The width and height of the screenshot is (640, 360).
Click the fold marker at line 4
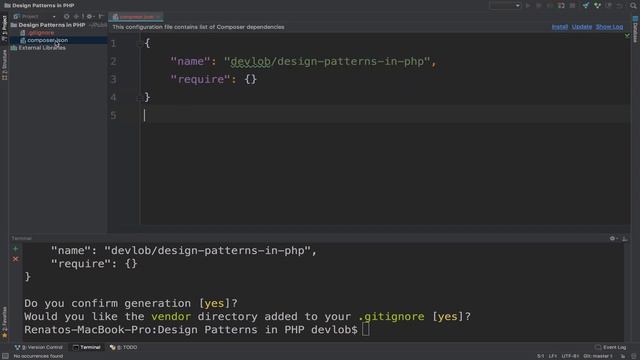139,97
